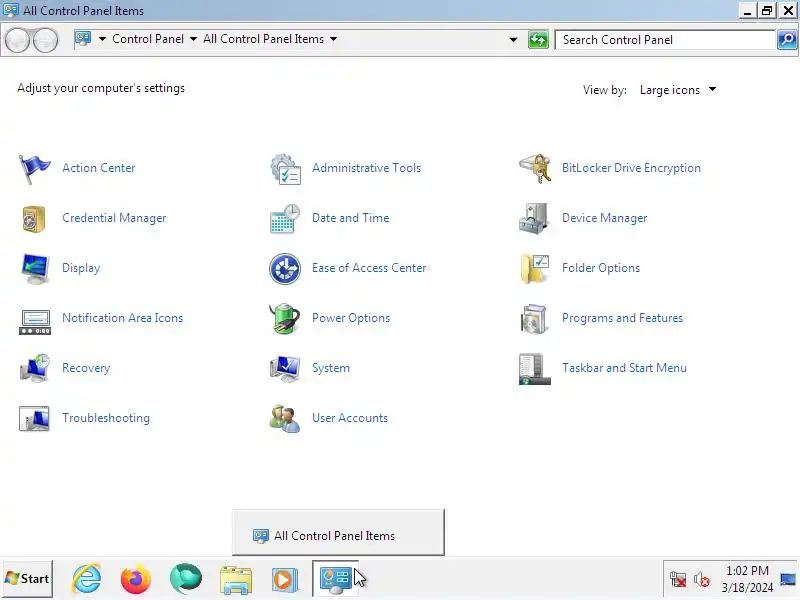
Task: Click the Credential Manager link
Action: pyautogui.click(x=114, y=218)
